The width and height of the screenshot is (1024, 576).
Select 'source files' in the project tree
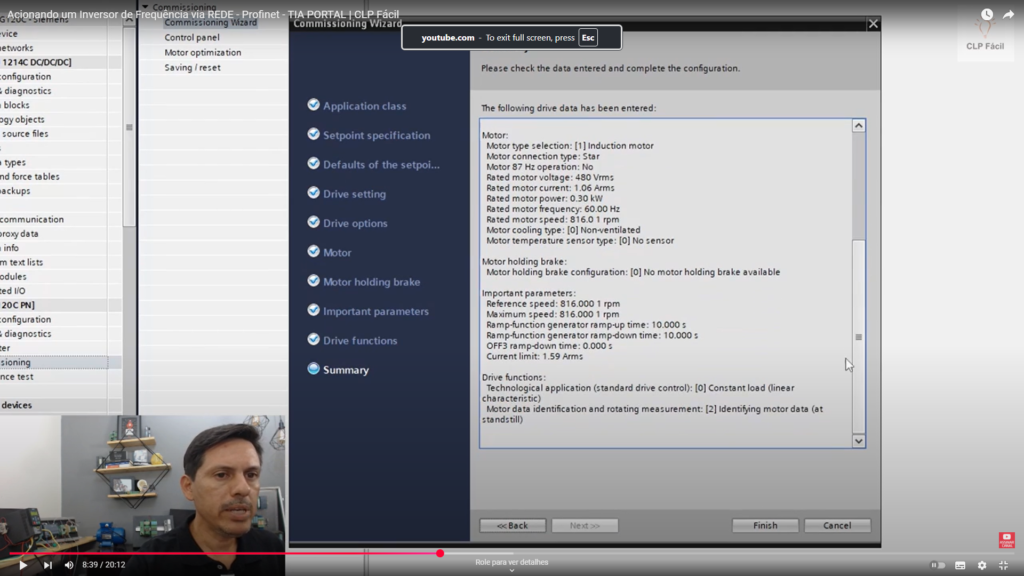point(25,134)
